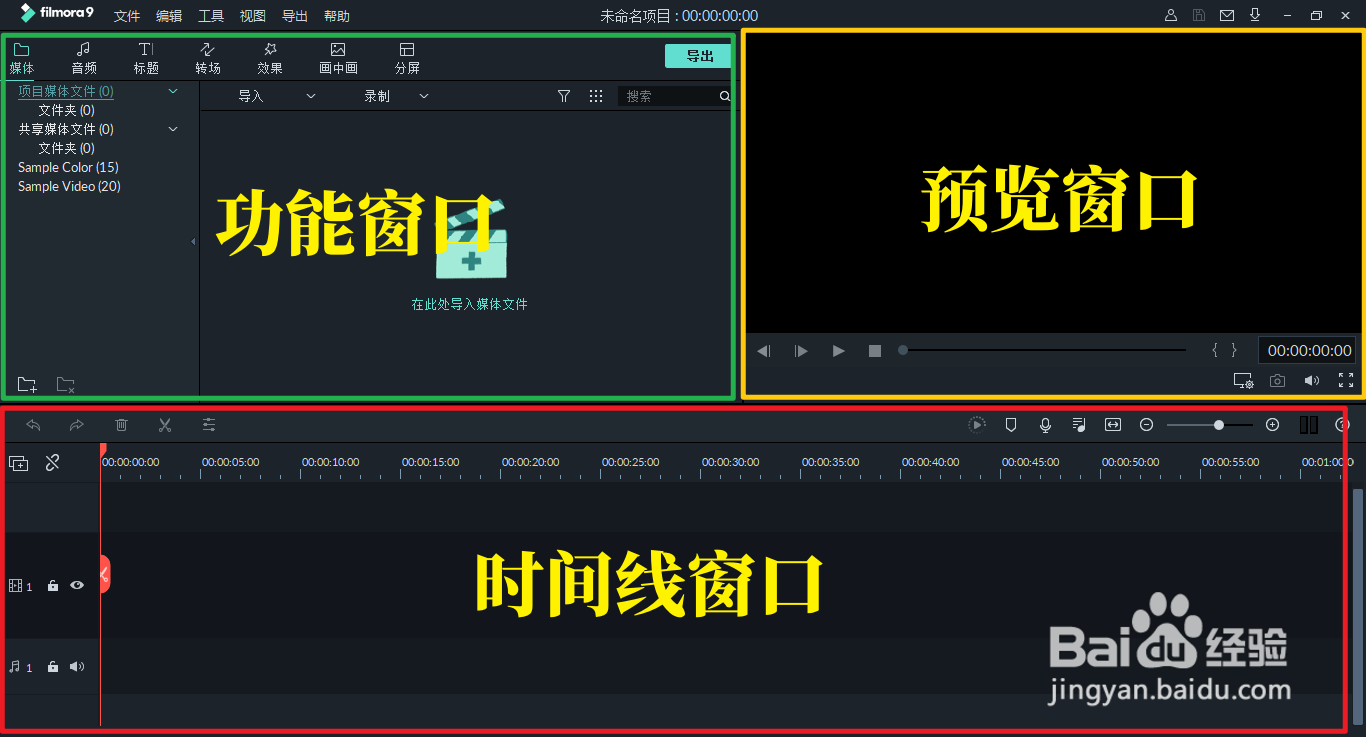This screenshot has width=1366, height=737.
Task: Open the 文件 menu
Action: pos(126,15)
